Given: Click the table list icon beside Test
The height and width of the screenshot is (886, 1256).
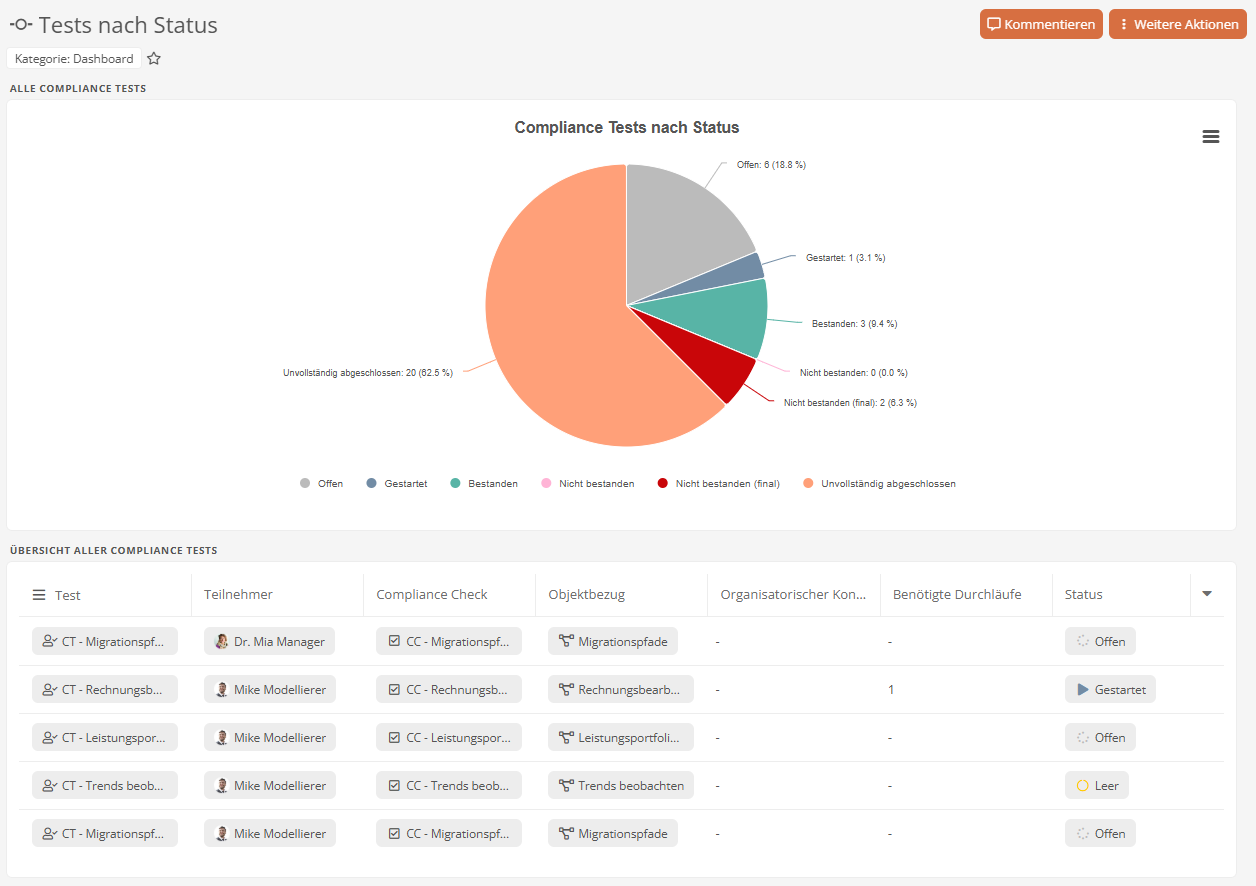Looking at the screenshot, I should (x=39, y=595).
